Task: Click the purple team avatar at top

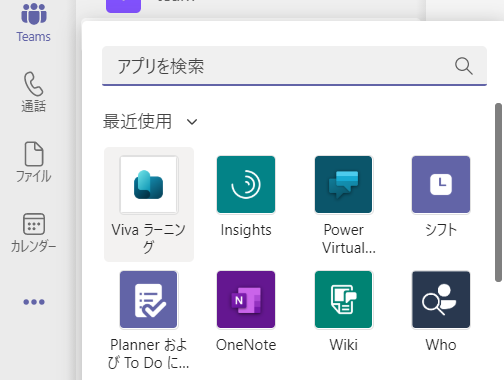Action: 123,6
